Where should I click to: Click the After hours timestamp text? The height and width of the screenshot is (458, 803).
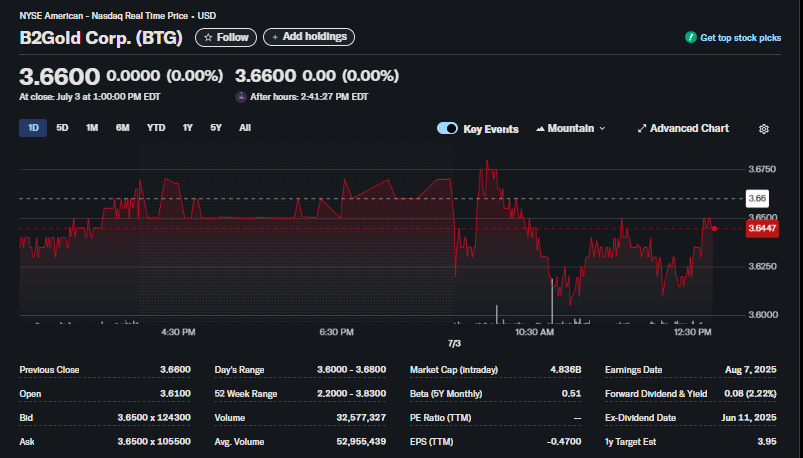tap(309, 97)
